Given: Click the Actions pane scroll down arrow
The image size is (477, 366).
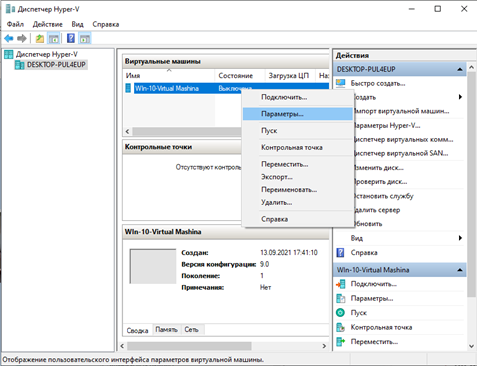Looking at the screenshot, I should (471, 346).
